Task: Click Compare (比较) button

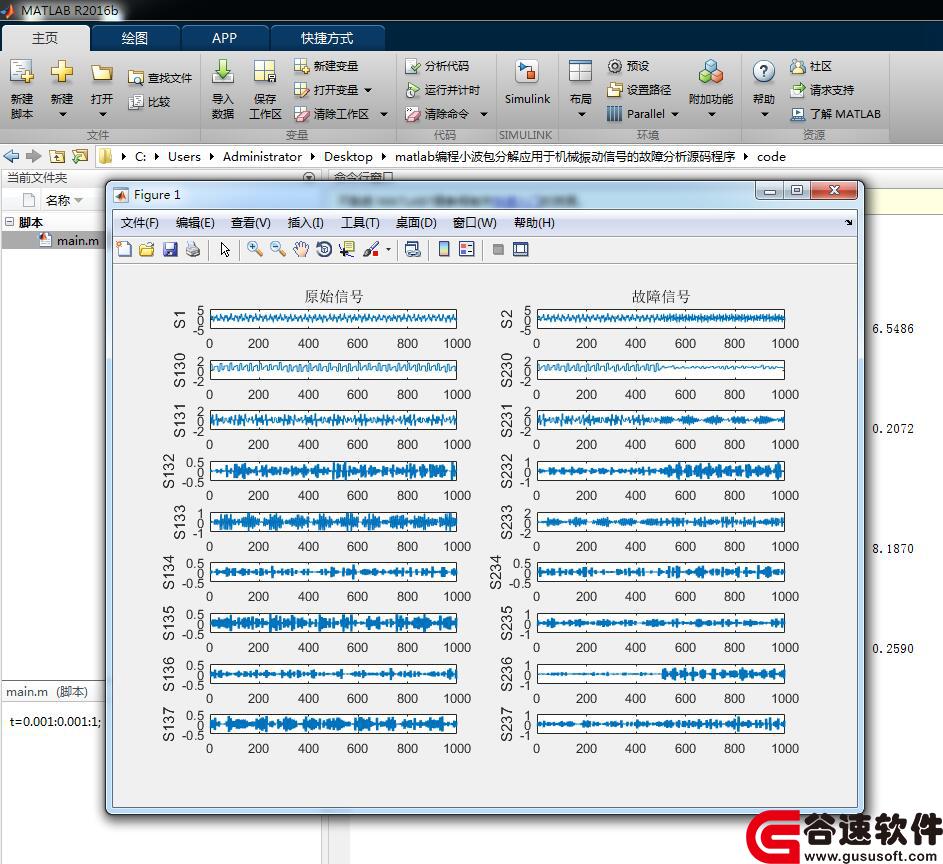Action: [x=150, y=102]
